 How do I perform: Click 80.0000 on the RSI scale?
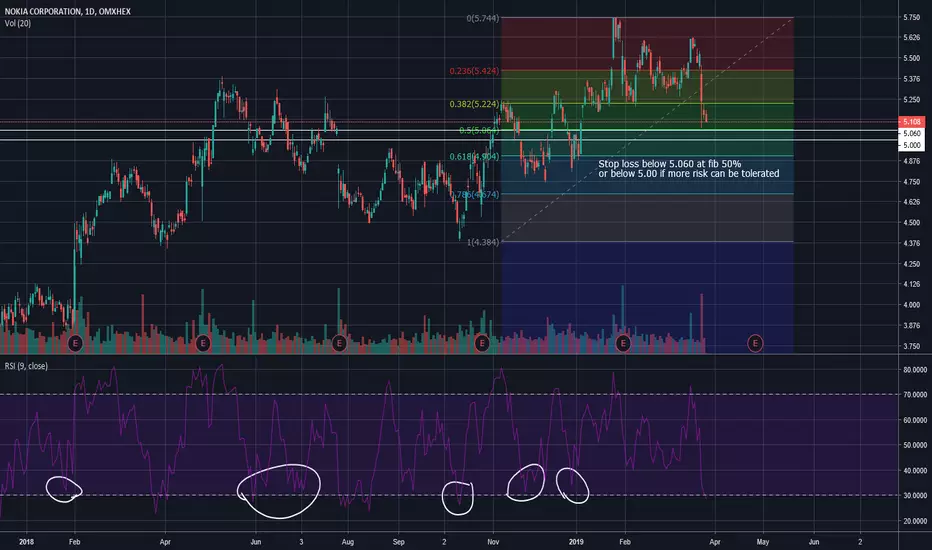click(915, 369)
